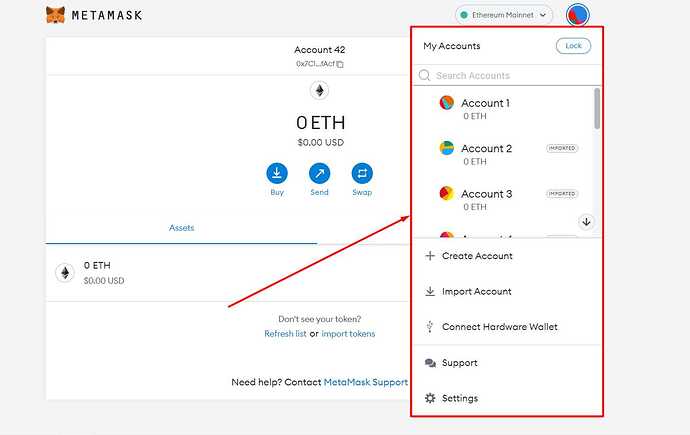690x435 pixels.
Task: Click the search magnifier icon
Action: [x=424, y=75]
